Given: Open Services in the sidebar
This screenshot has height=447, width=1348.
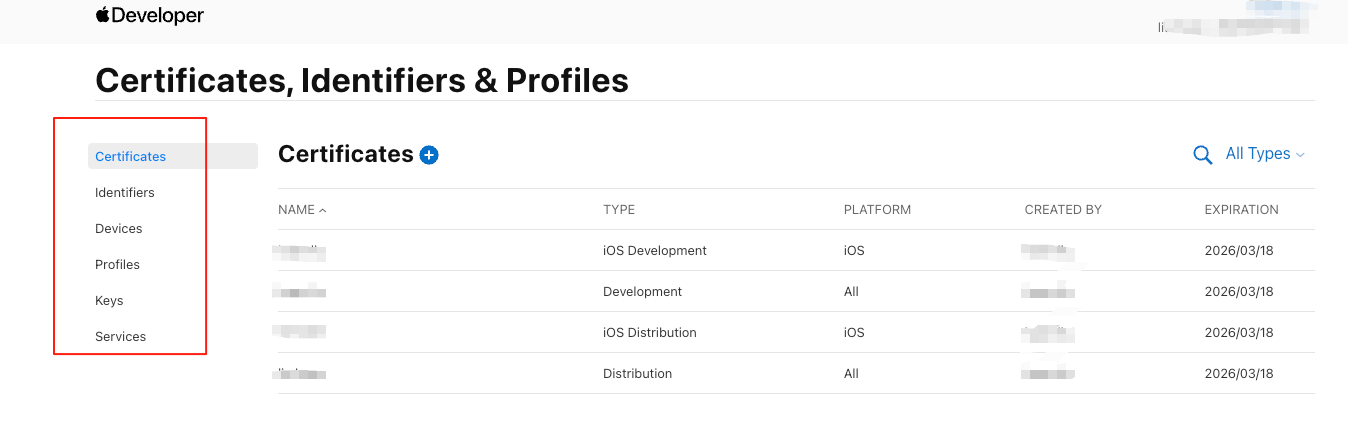Looking at the screenshot, I should pyautogui.click(x=121, y=336).
